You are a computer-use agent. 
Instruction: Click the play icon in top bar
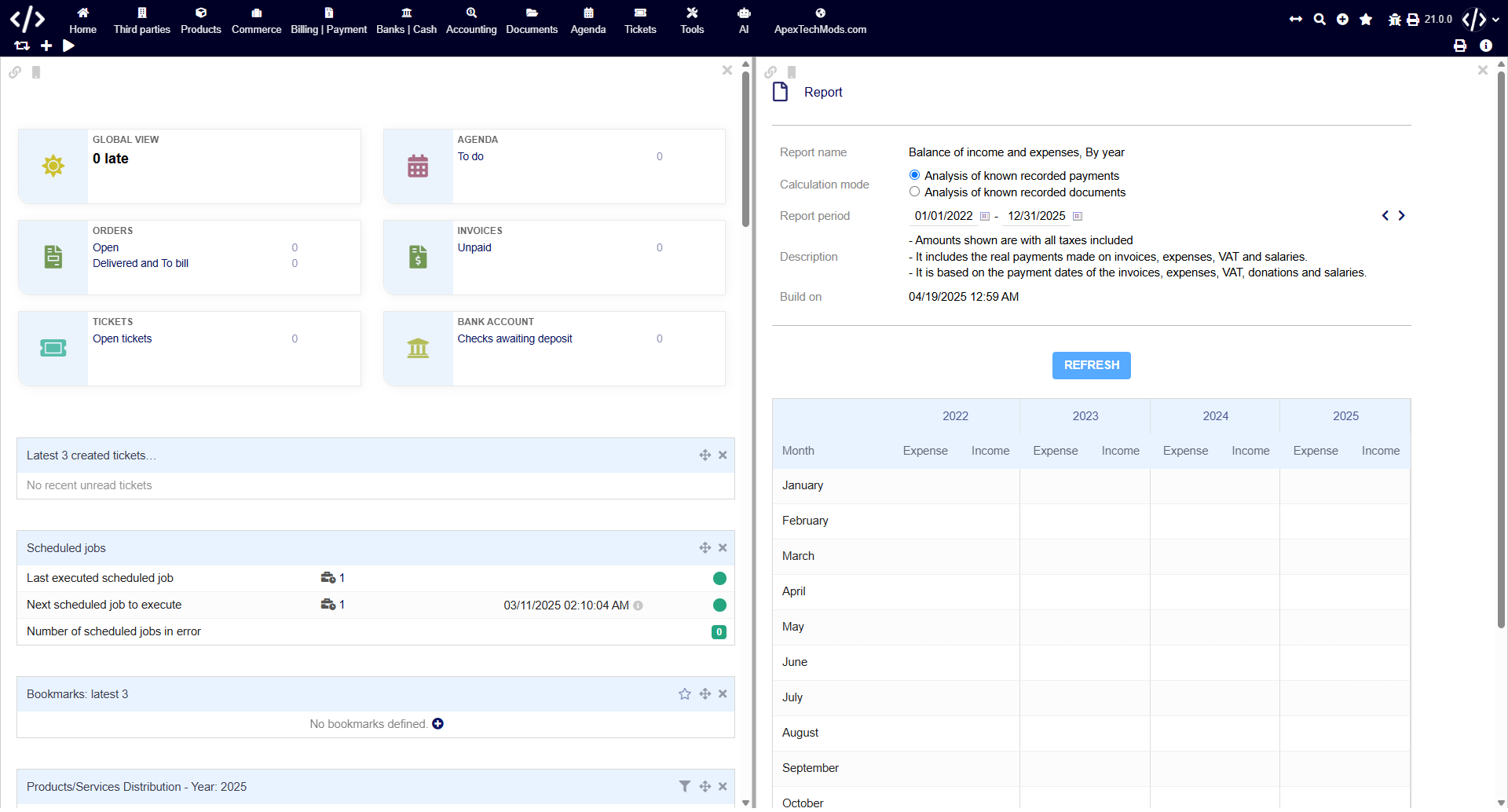pos(68,46)
